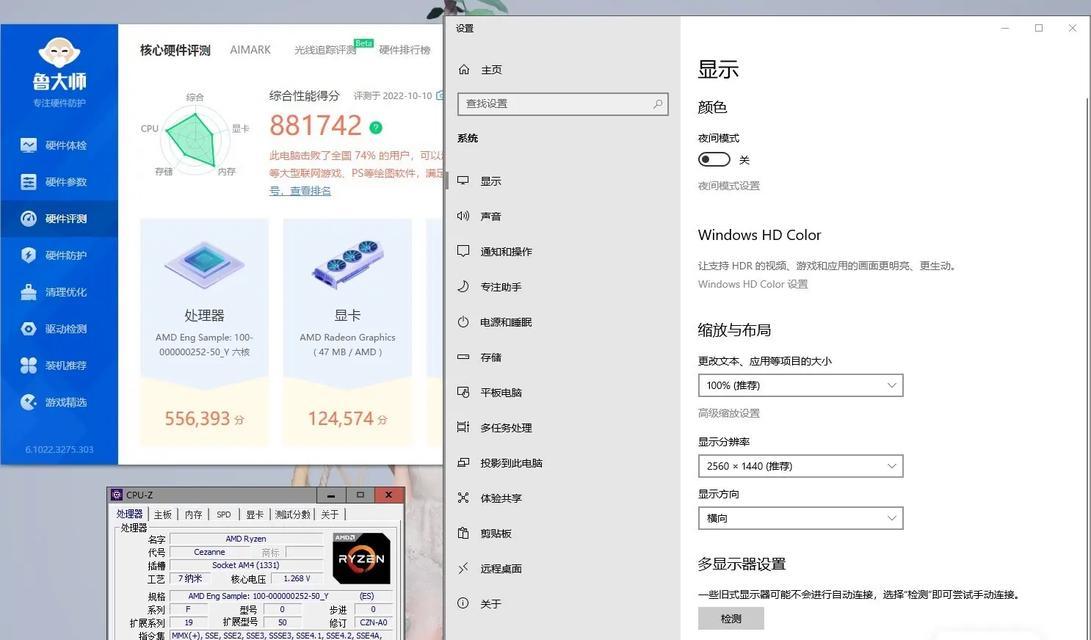Select SPD tab in CPU-Z
The width and height of the screenshot is (1091, 640).
coord(223,515)
